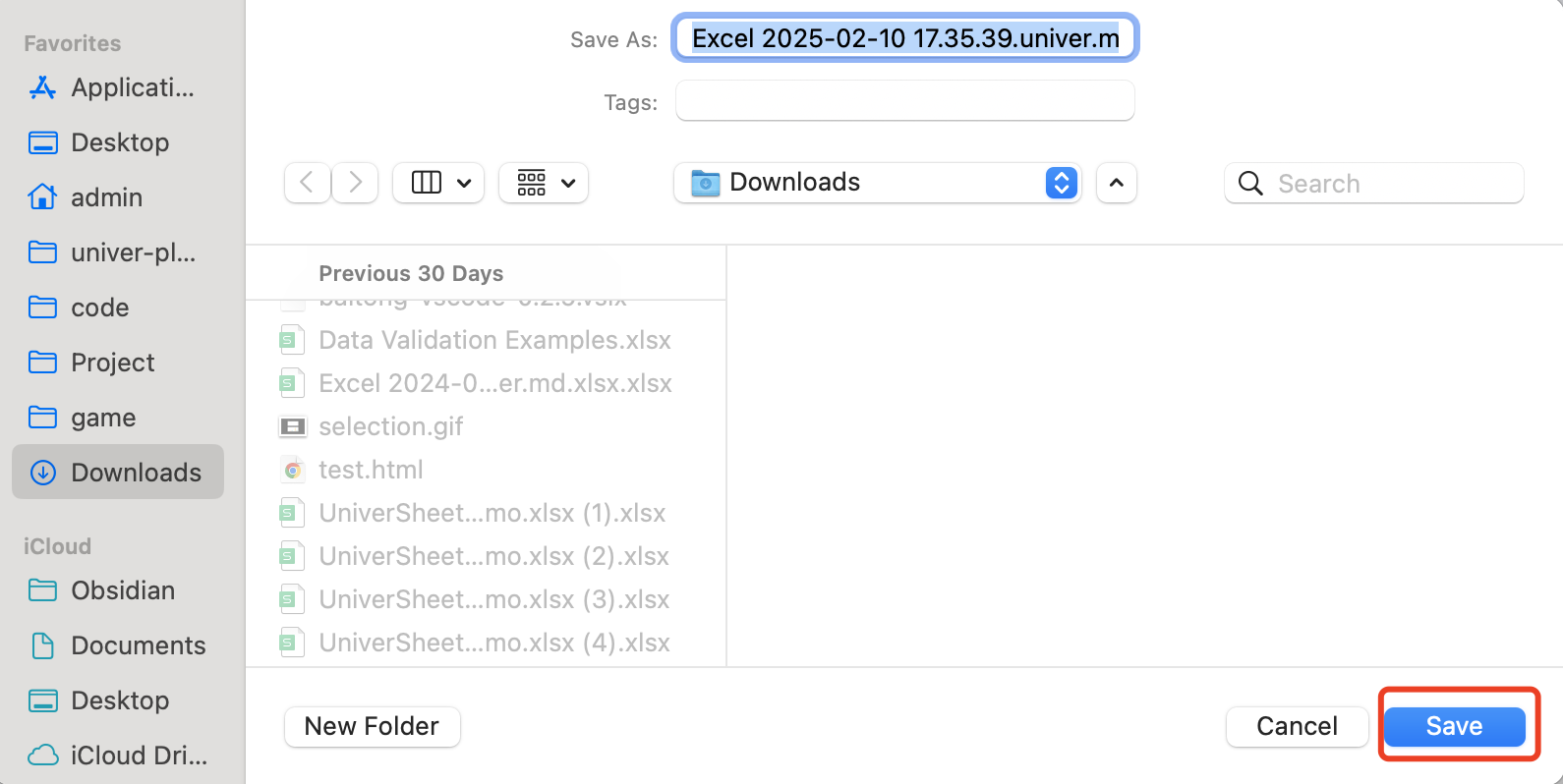
Task: Open the column view options dropdown
Action: [x=438, y=183]
